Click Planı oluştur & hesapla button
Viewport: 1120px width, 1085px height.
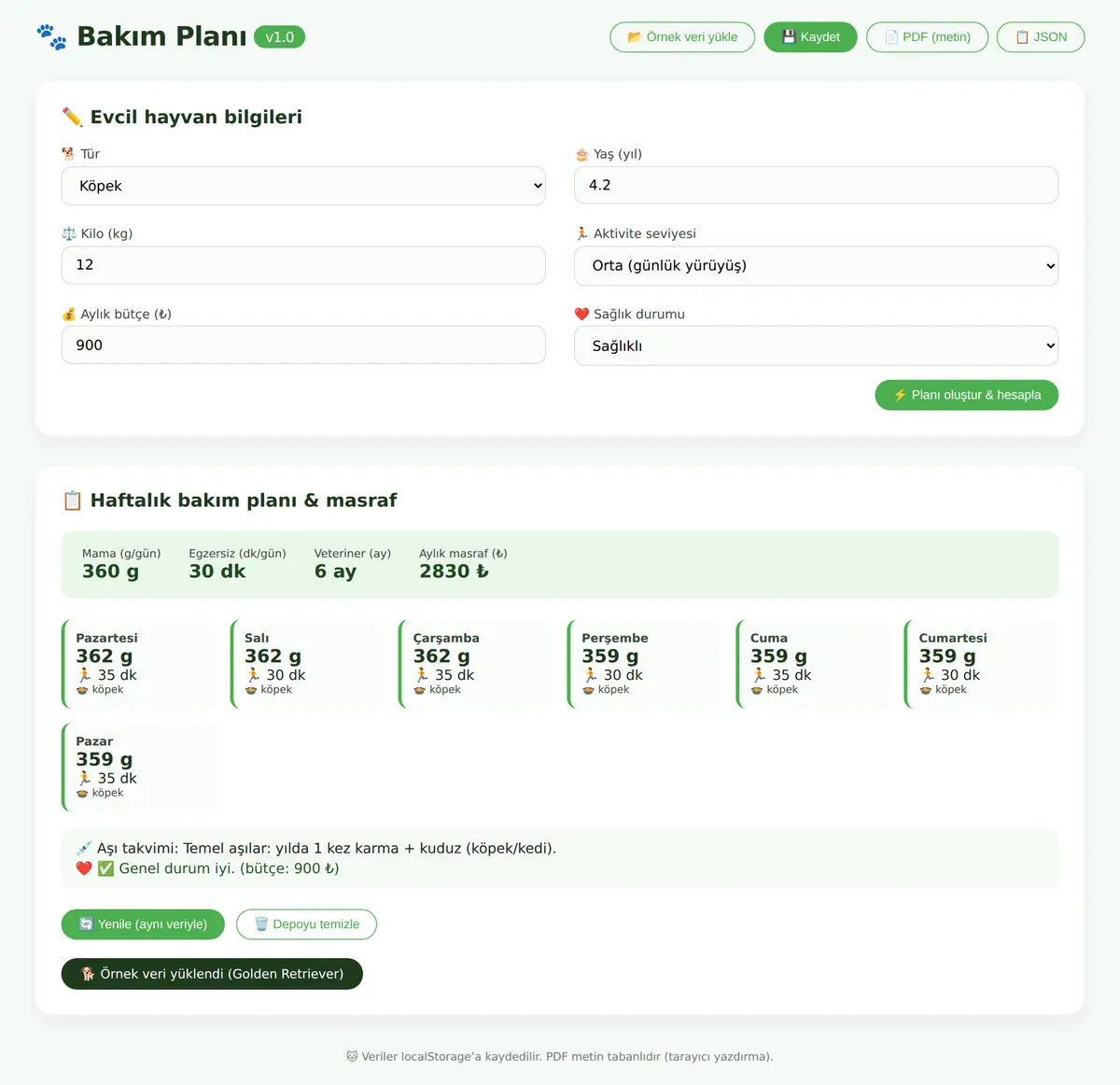point(967,395)
